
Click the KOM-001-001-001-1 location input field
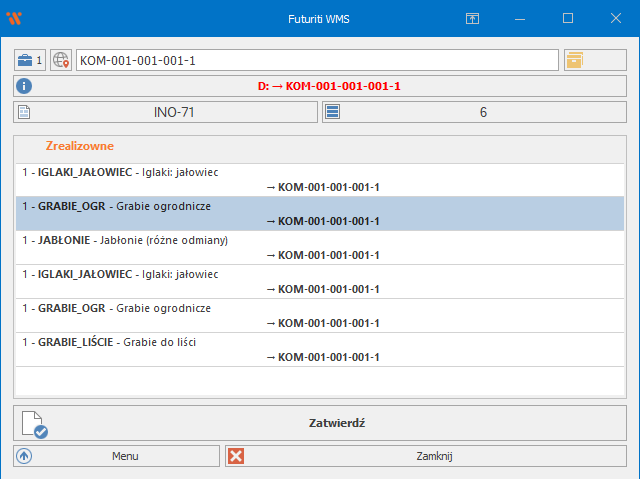pyautogui.click(x=317, y=61)
